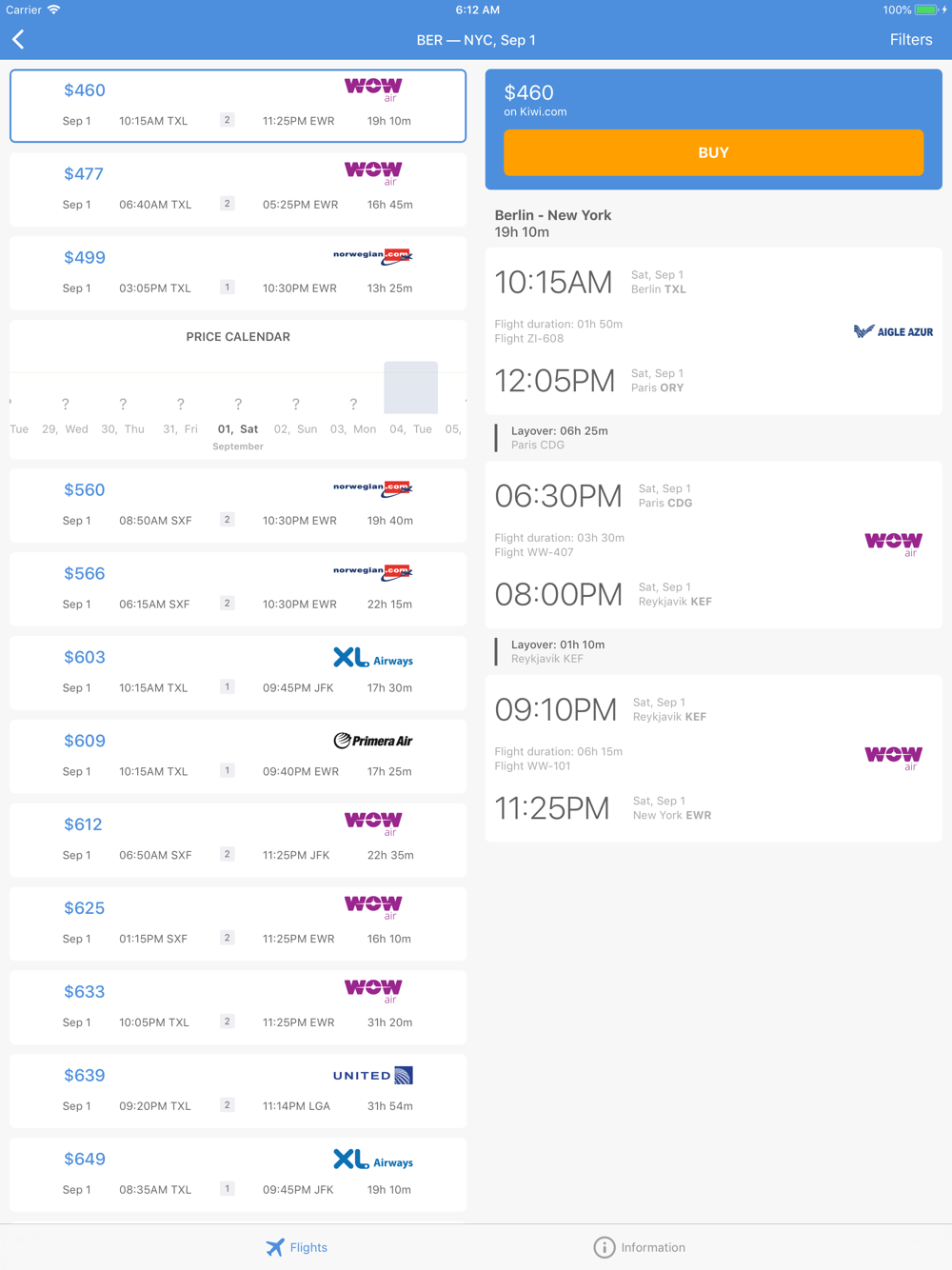The width and height of the screenshot is (952, 1270).
Task: Tap the Primera Air logo
Action: tap(373, 741)
